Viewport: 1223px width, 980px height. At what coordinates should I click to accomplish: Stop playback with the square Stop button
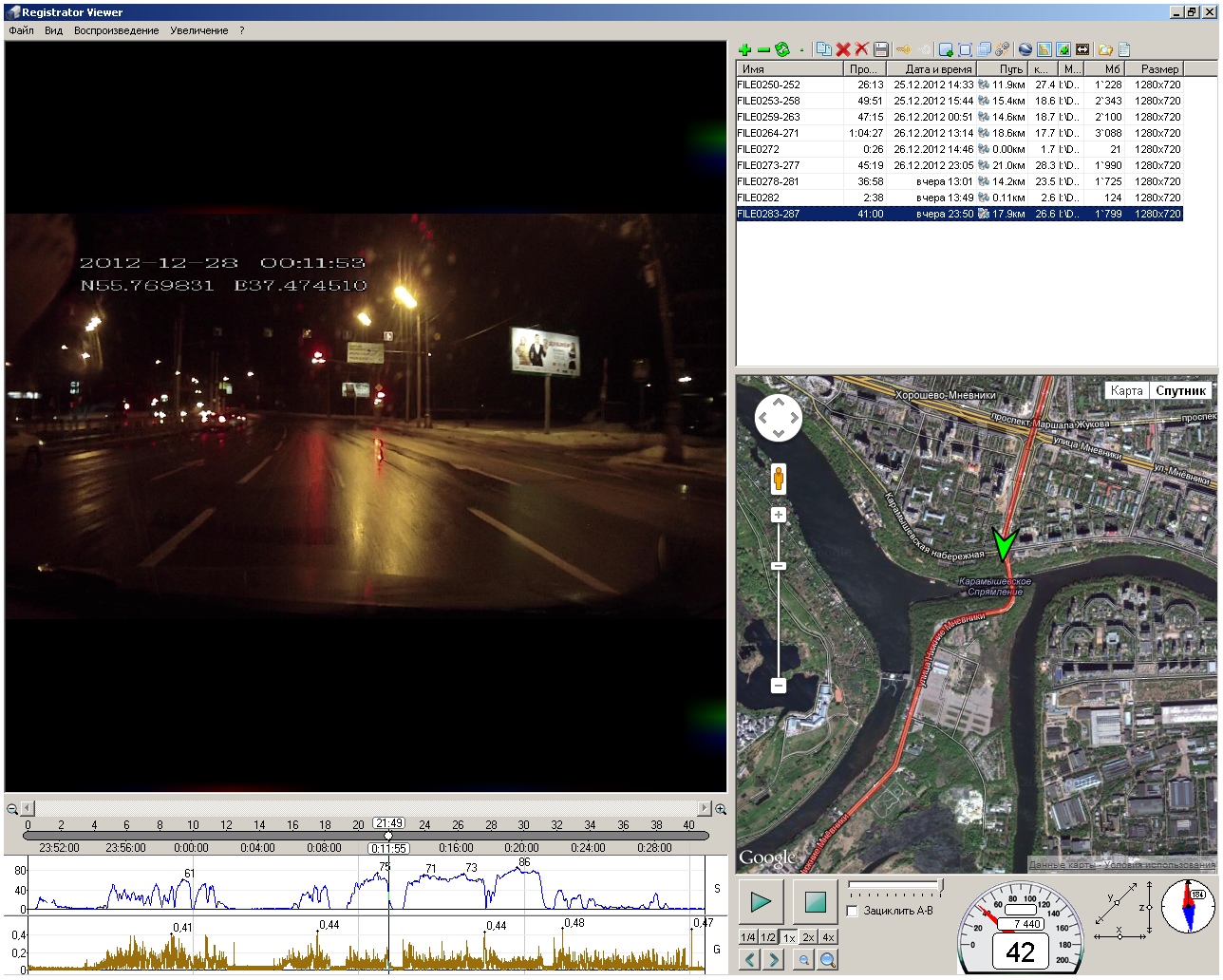815,901
